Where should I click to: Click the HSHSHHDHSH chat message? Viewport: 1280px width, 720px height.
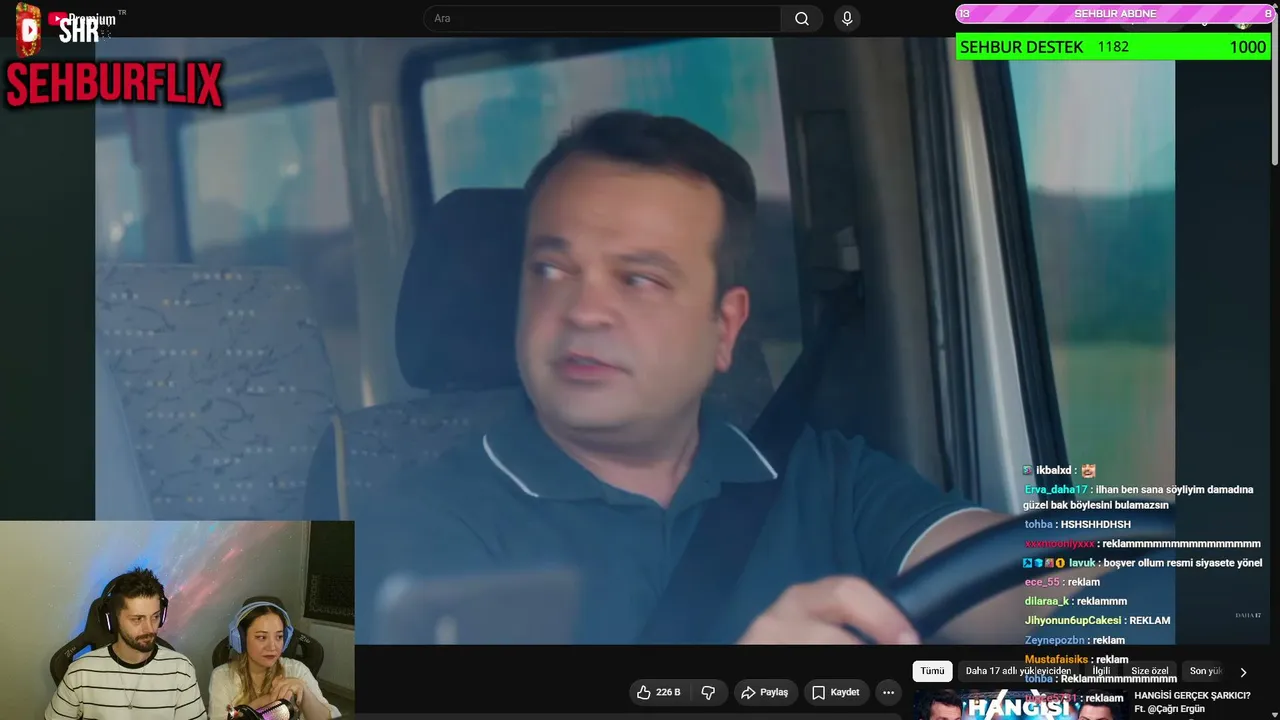tap(1078, 524)
